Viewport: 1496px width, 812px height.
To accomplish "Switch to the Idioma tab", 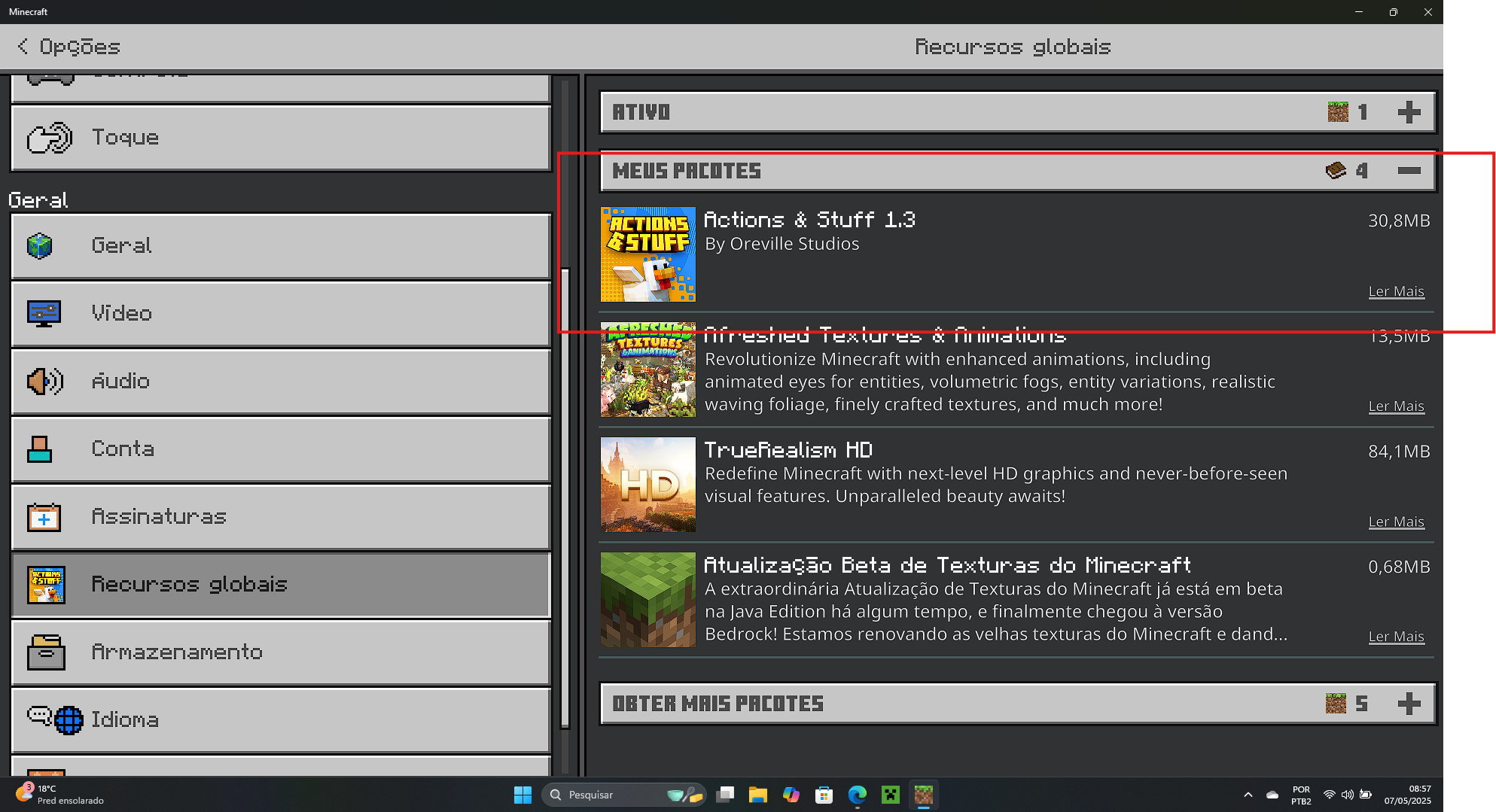I will [x=280, y=720].
